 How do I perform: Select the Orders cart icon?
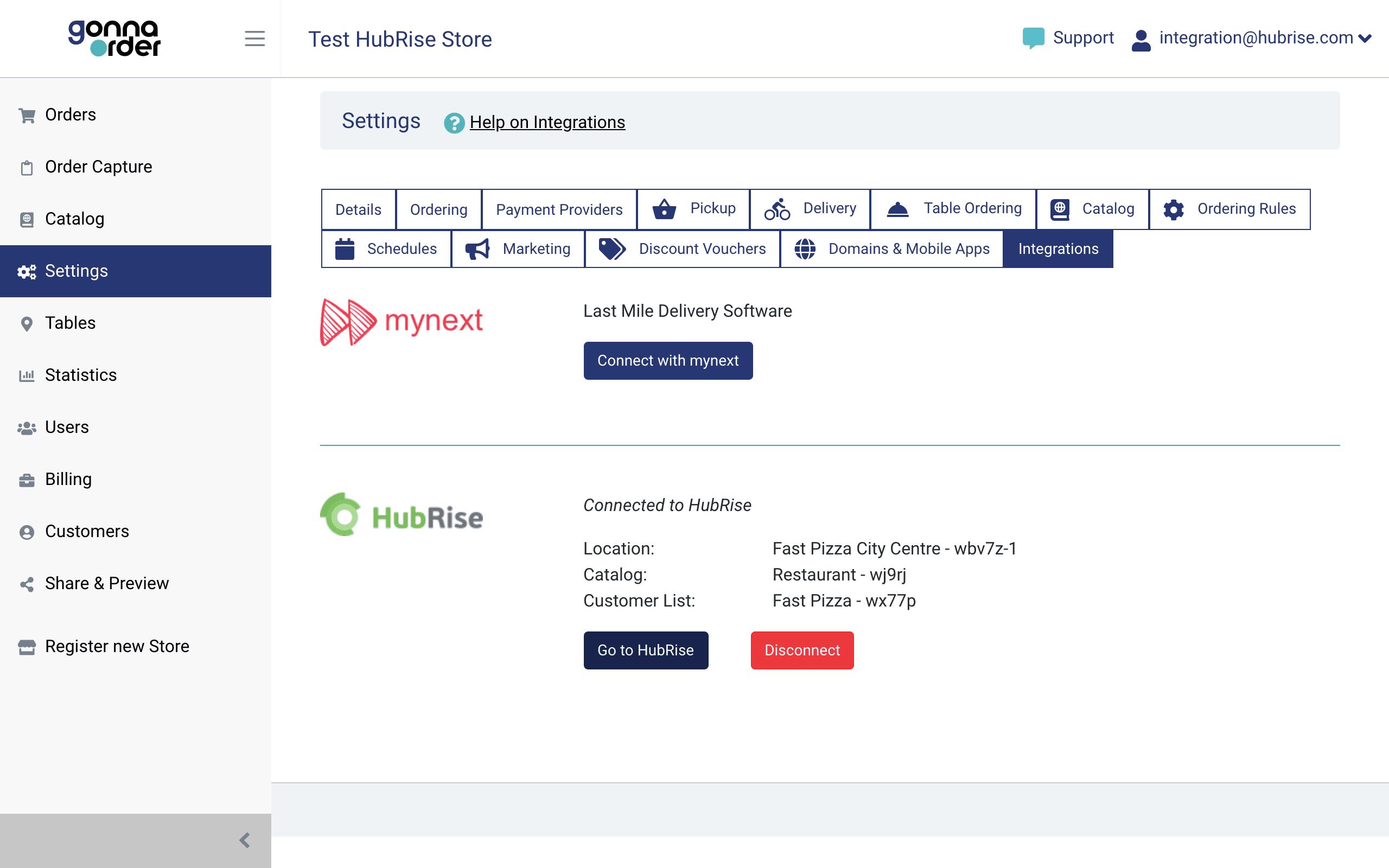tap(27, 114)
